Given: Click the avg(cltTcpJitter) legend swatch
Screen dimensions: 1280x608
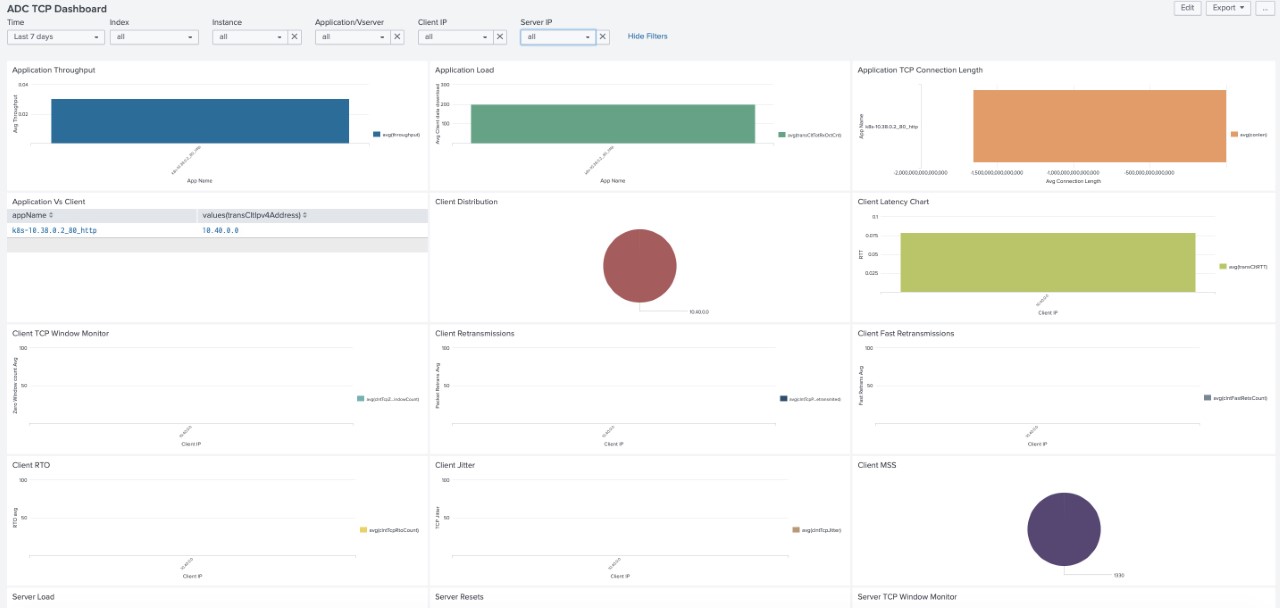Looking at the screenshot, I should pos(796,530).
